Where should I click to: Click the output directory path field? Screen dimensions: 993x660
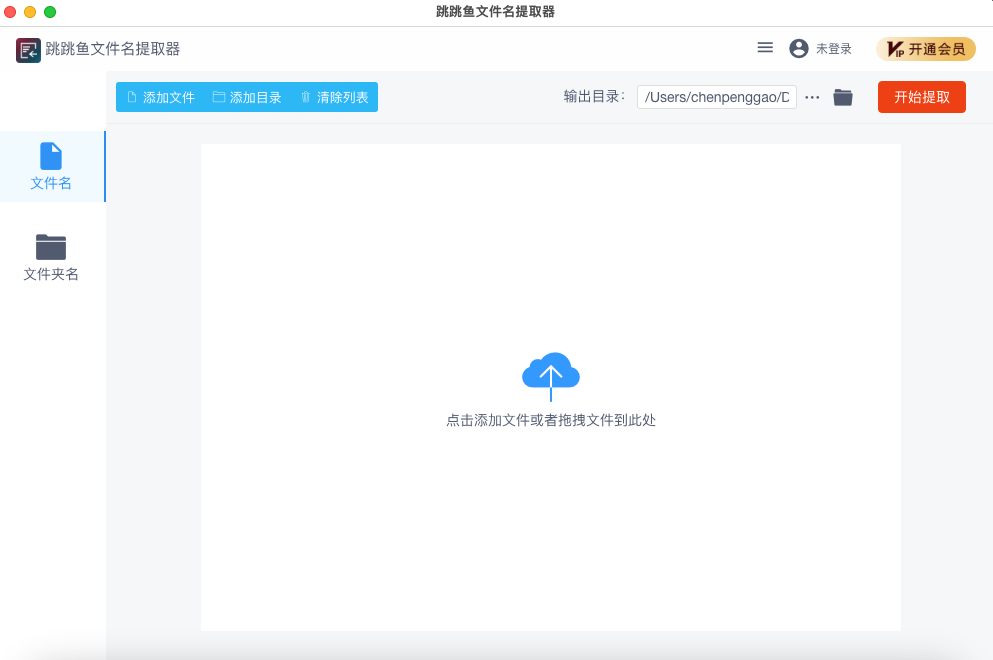pyautogui.click(x=717, y=97)
